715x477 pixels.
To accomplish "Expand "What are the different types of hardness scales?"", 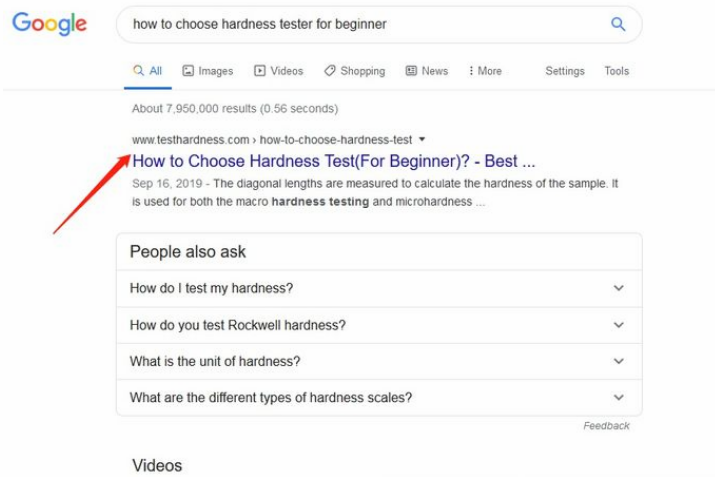I will pos(379,397).
